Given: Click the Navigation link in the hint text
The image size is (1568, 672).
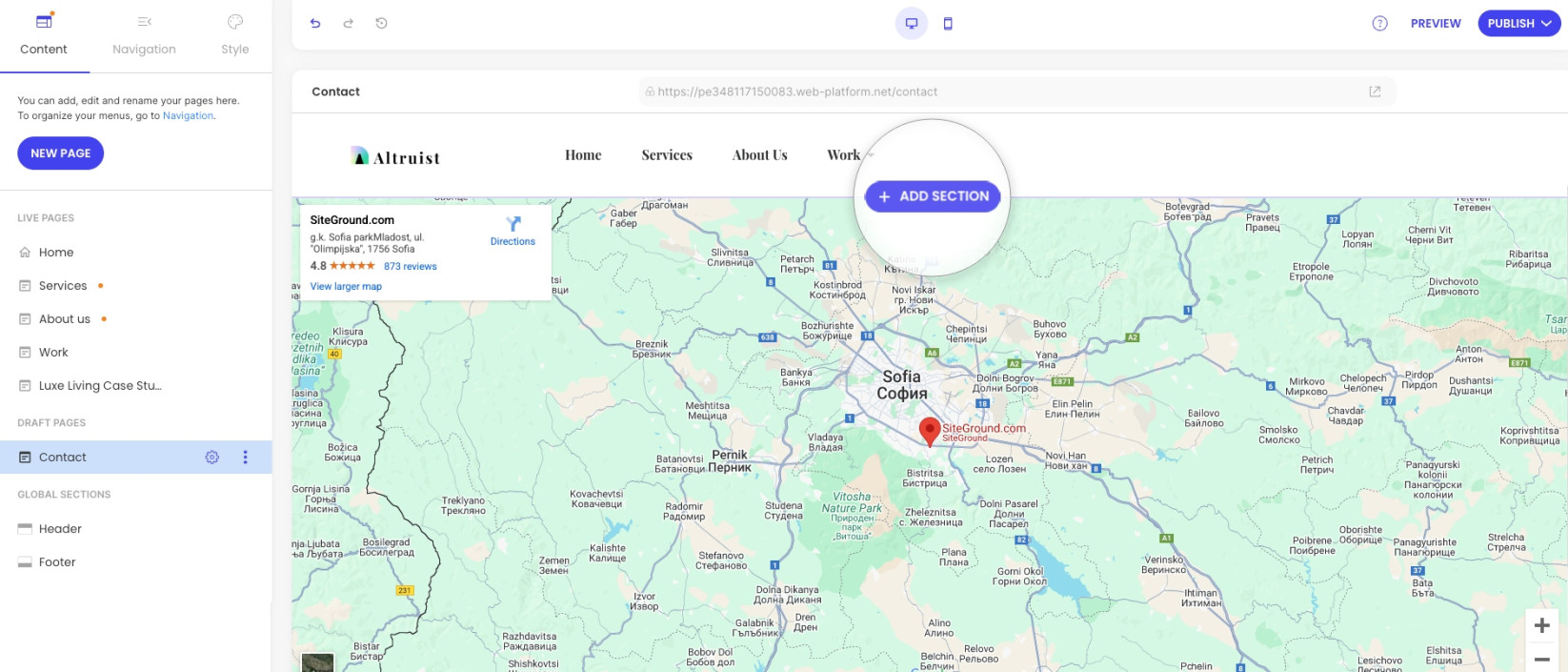Looking at the screenshot, I should coord(188,116).
